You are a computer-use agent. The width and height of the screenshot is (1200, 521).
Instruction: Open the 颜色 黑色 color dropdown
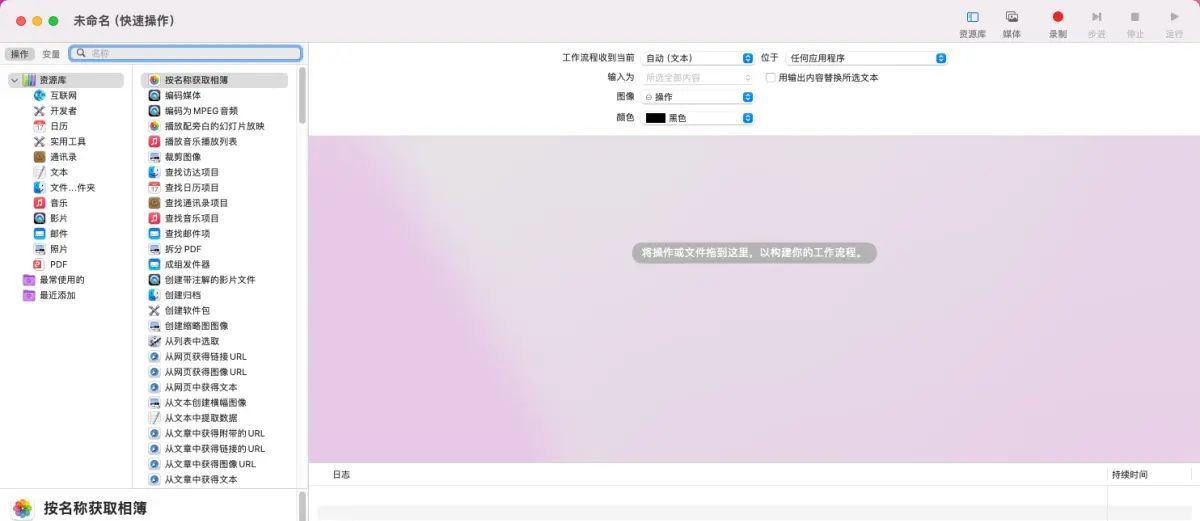[x=697, y=118]
